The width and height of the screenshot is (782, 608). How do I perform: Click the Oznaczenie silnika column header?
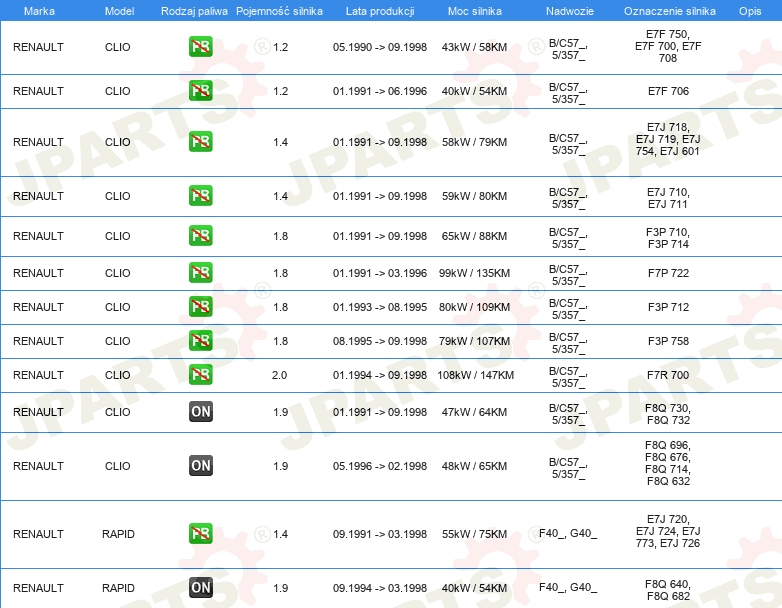tap(669, 11)
